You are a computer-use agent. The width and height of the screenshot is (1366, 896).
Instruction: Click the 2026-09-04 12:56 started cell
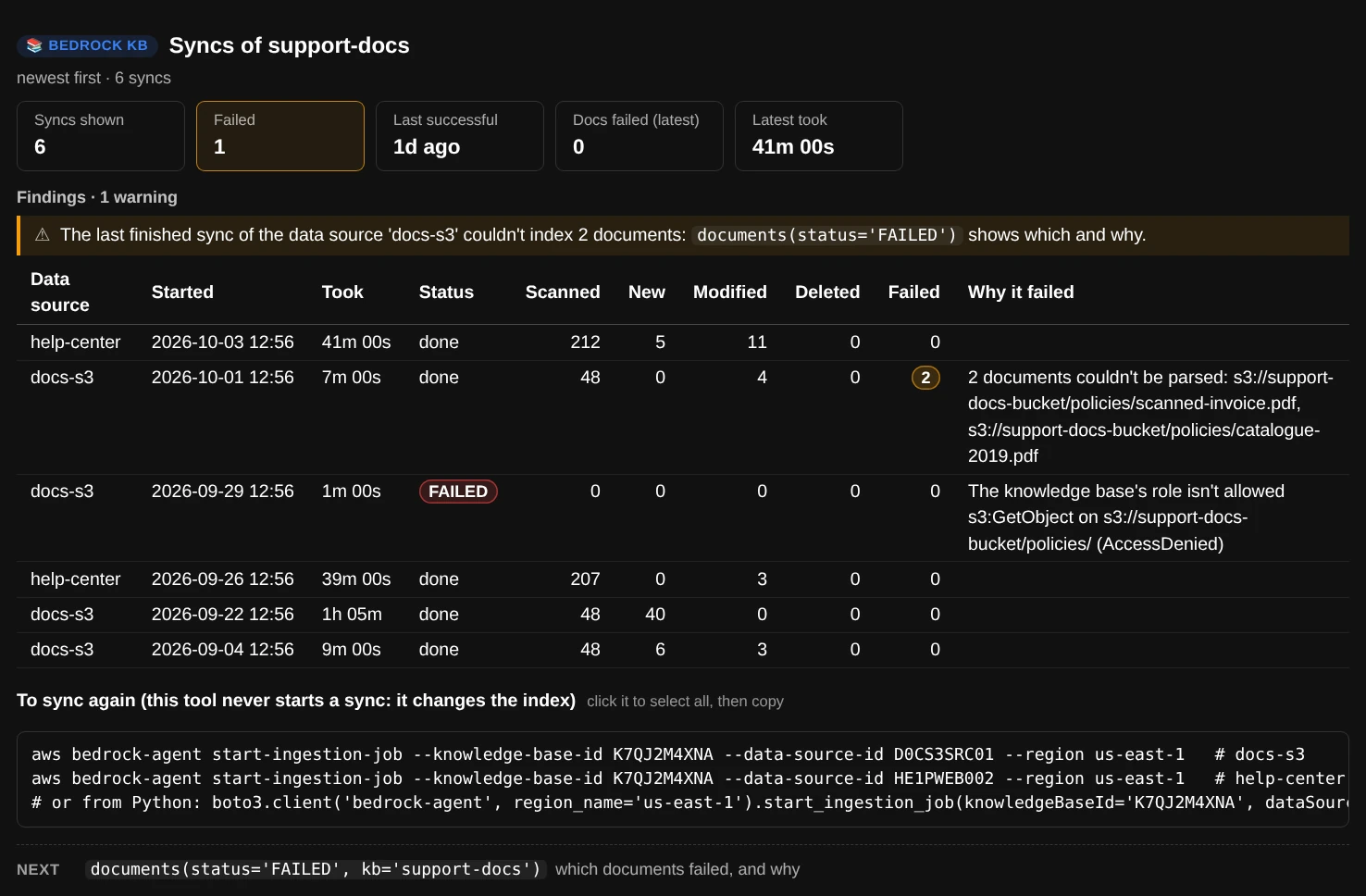tap(223, 650)
